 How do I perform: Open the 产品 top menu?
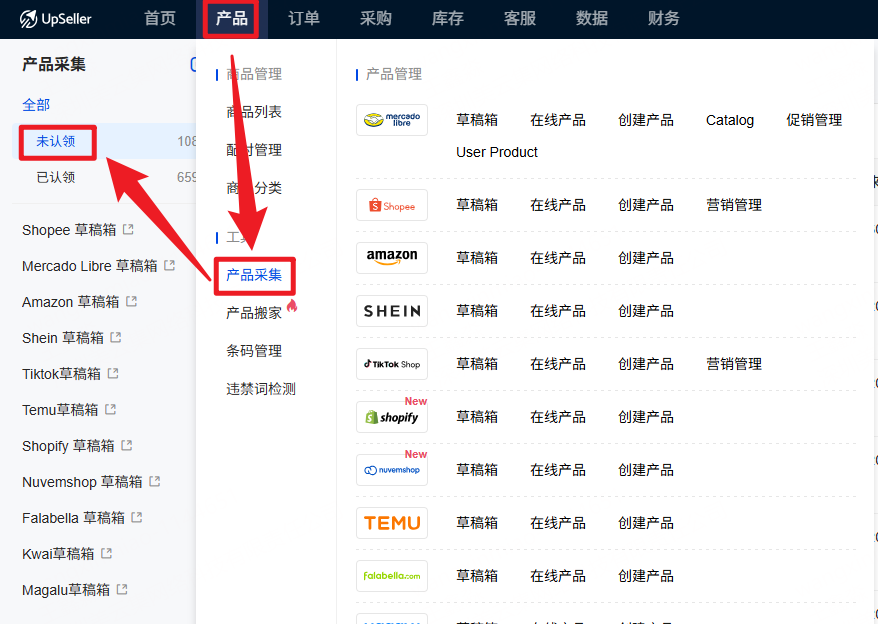(231, 18)
